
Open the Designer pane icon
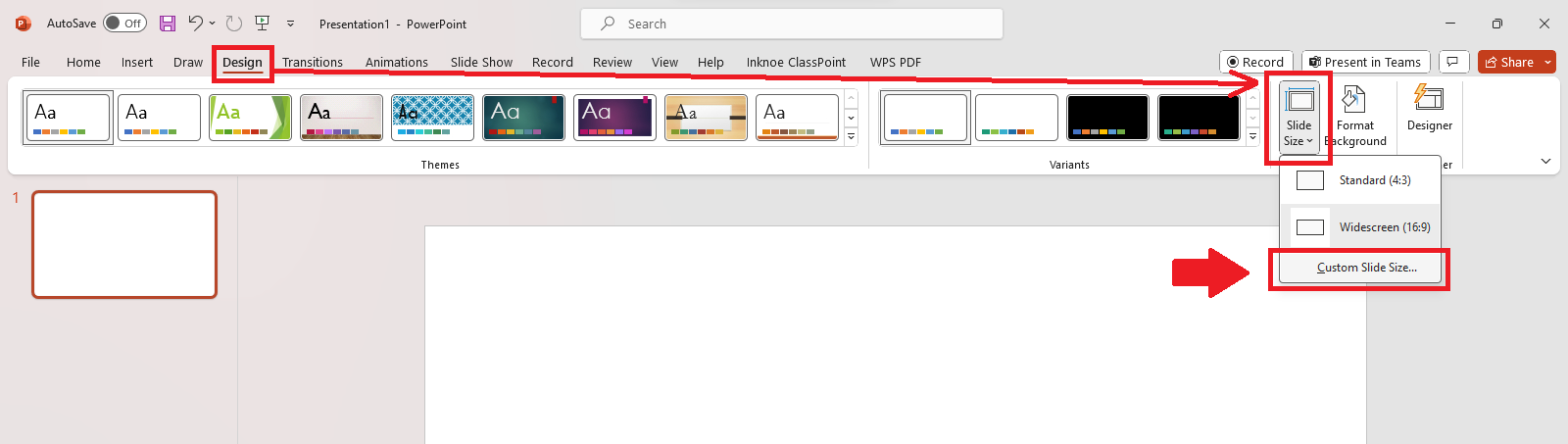click(1429, 98)
